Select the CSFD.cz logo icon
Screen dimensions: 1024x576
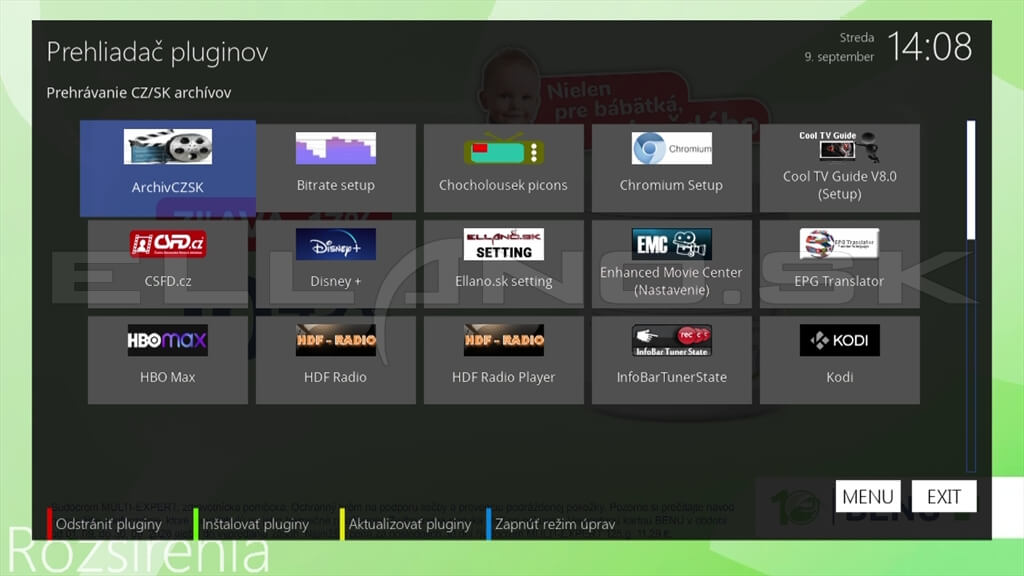168,244
